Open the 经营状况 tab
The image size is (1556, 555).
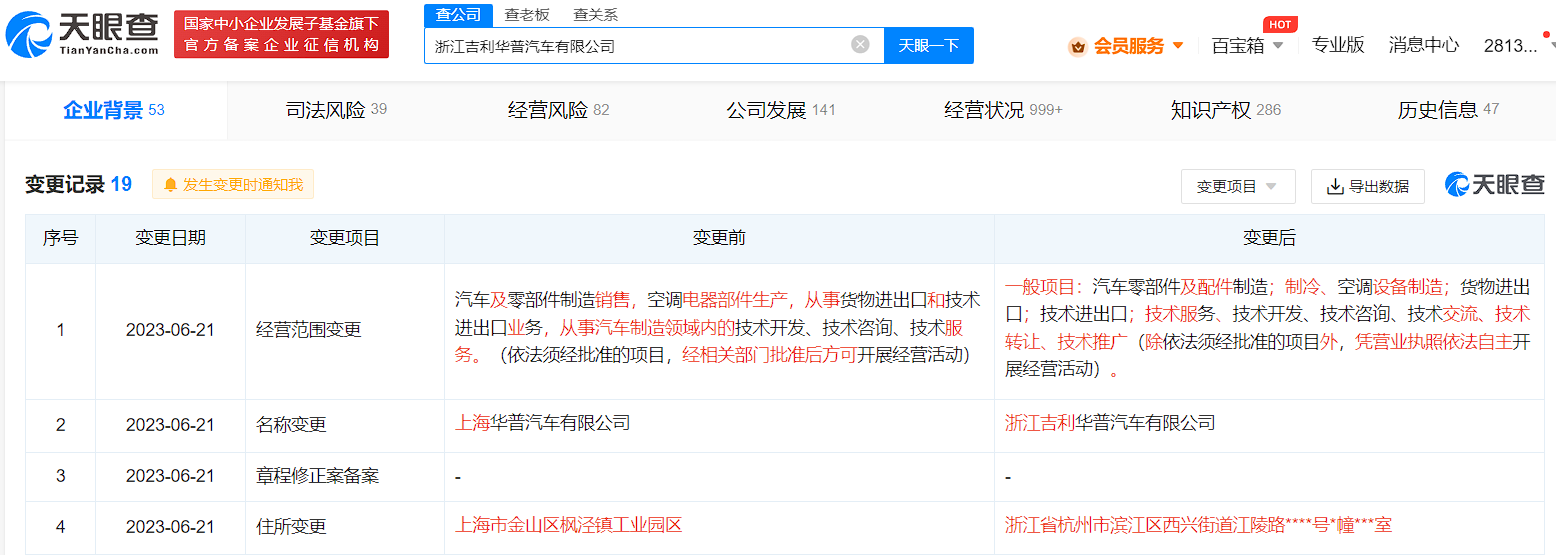[1003, 110]
